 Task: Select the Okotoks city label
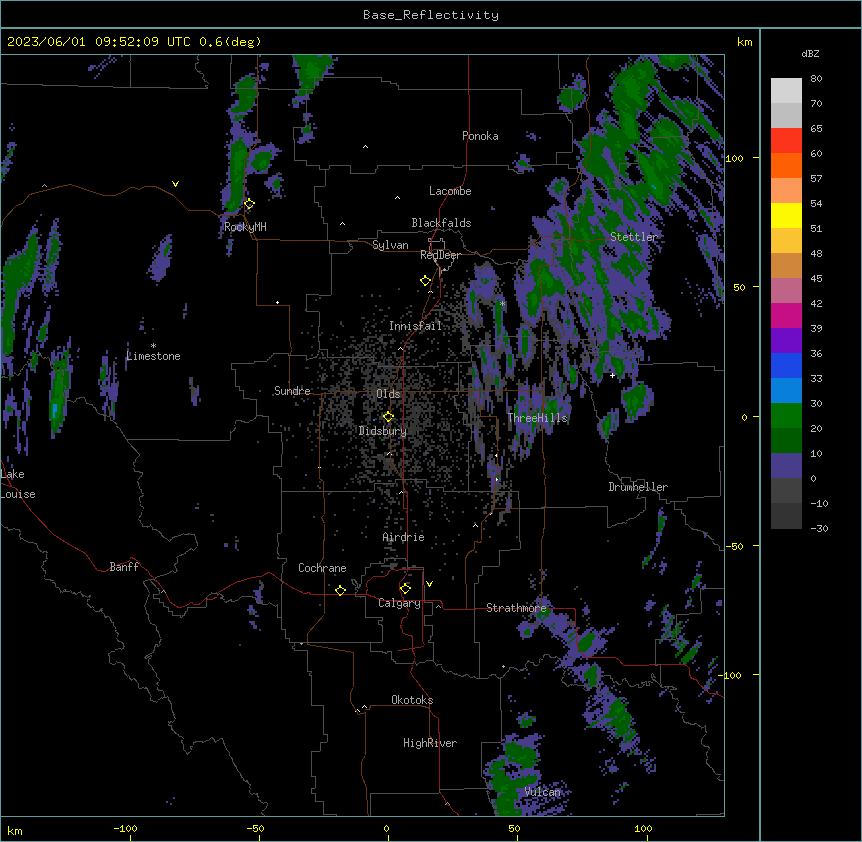tap(412, 700)
